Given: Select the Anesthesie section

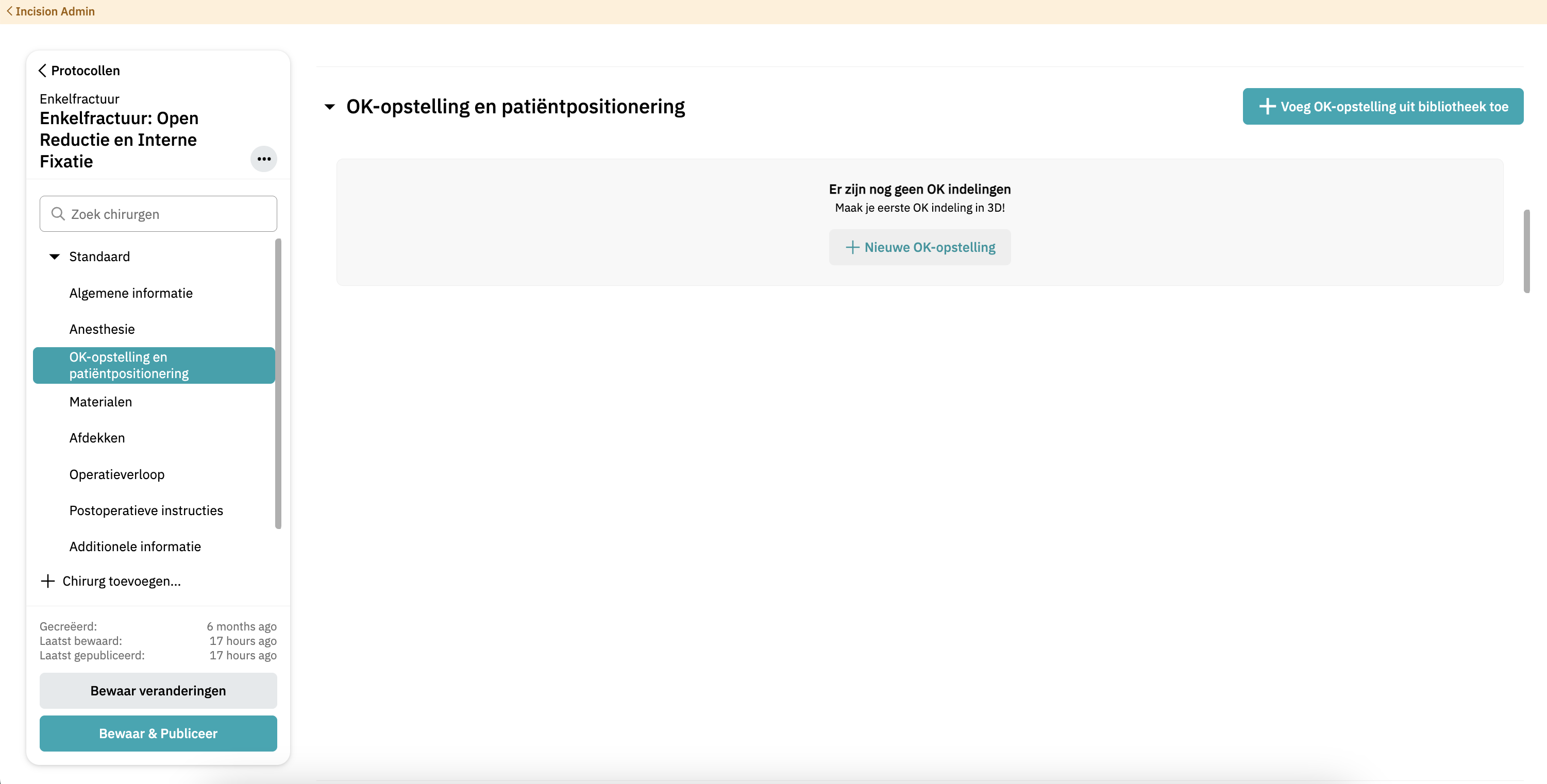Looking at the screenshot, I should [102, 329].
